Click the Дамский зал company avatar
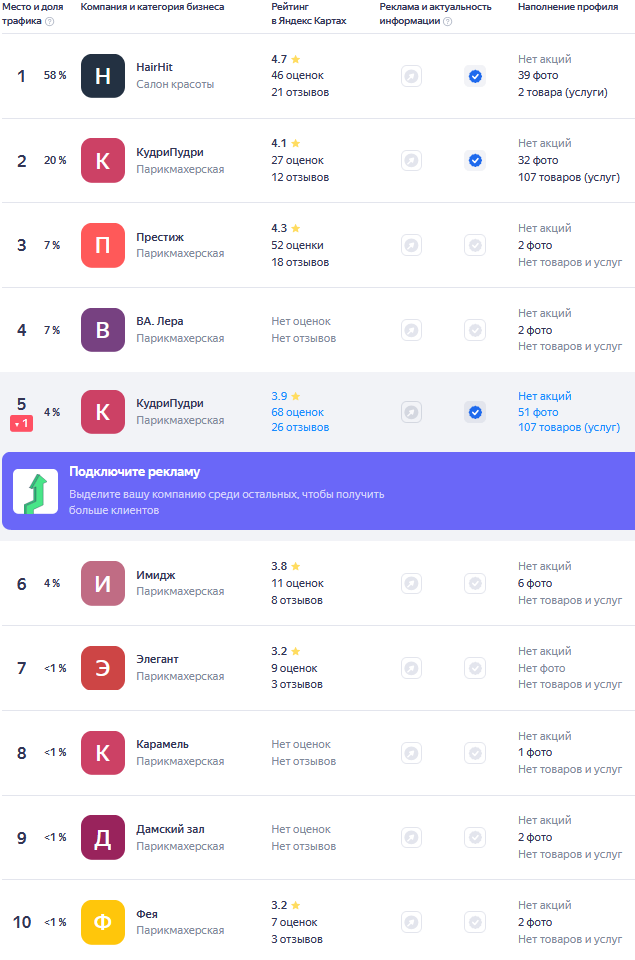The image size is (635, 960). pyautogui.click(x=103, y=837)
